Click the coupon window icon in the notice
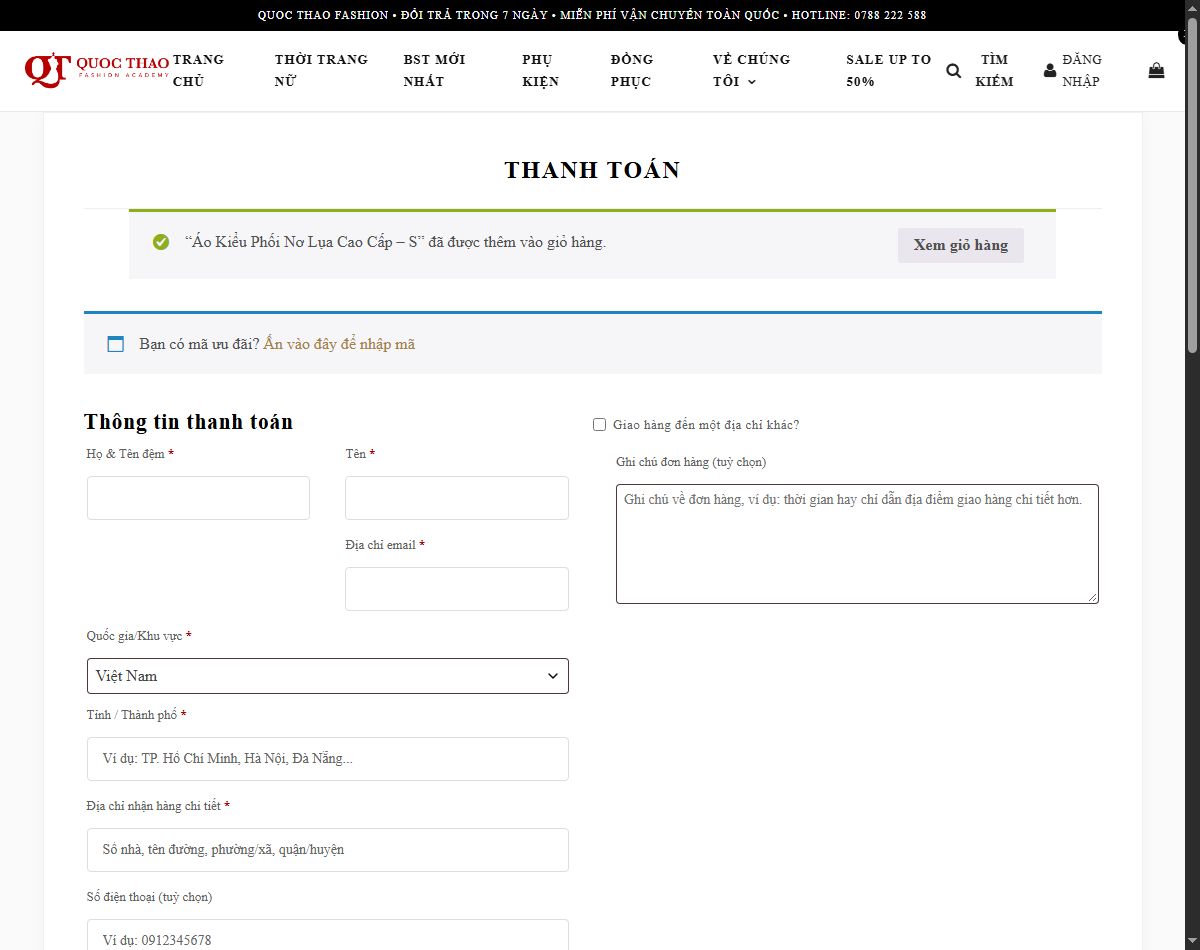This screenshot has height=950, width=1200. point(116,344)
